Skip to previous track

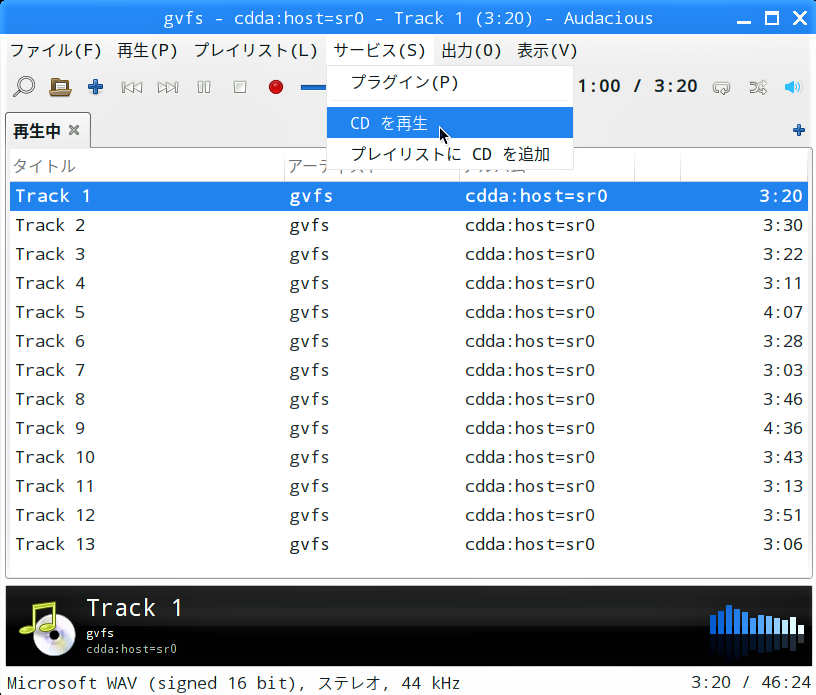[x=132, y=87]
